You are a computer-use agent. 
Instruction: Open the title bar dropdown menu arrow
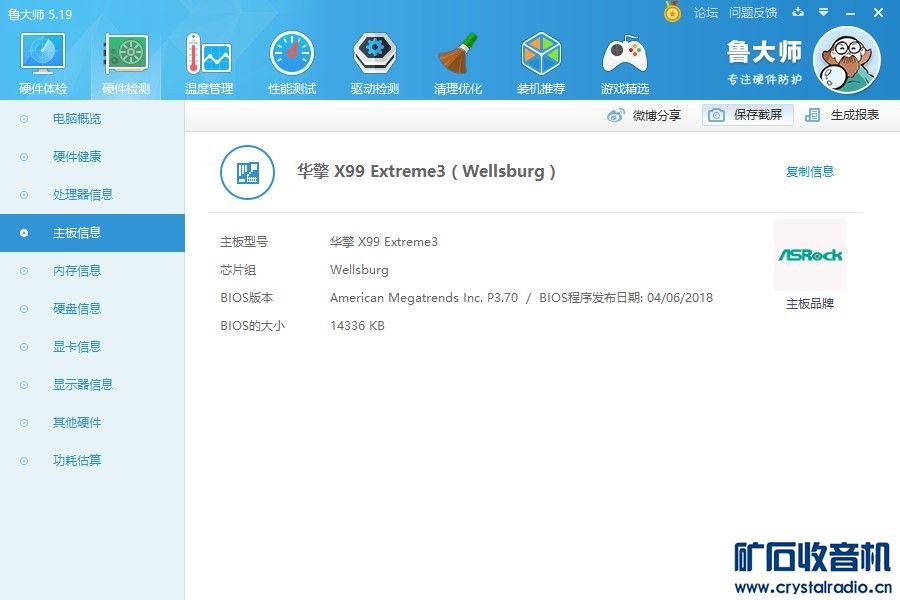point(823,12)
